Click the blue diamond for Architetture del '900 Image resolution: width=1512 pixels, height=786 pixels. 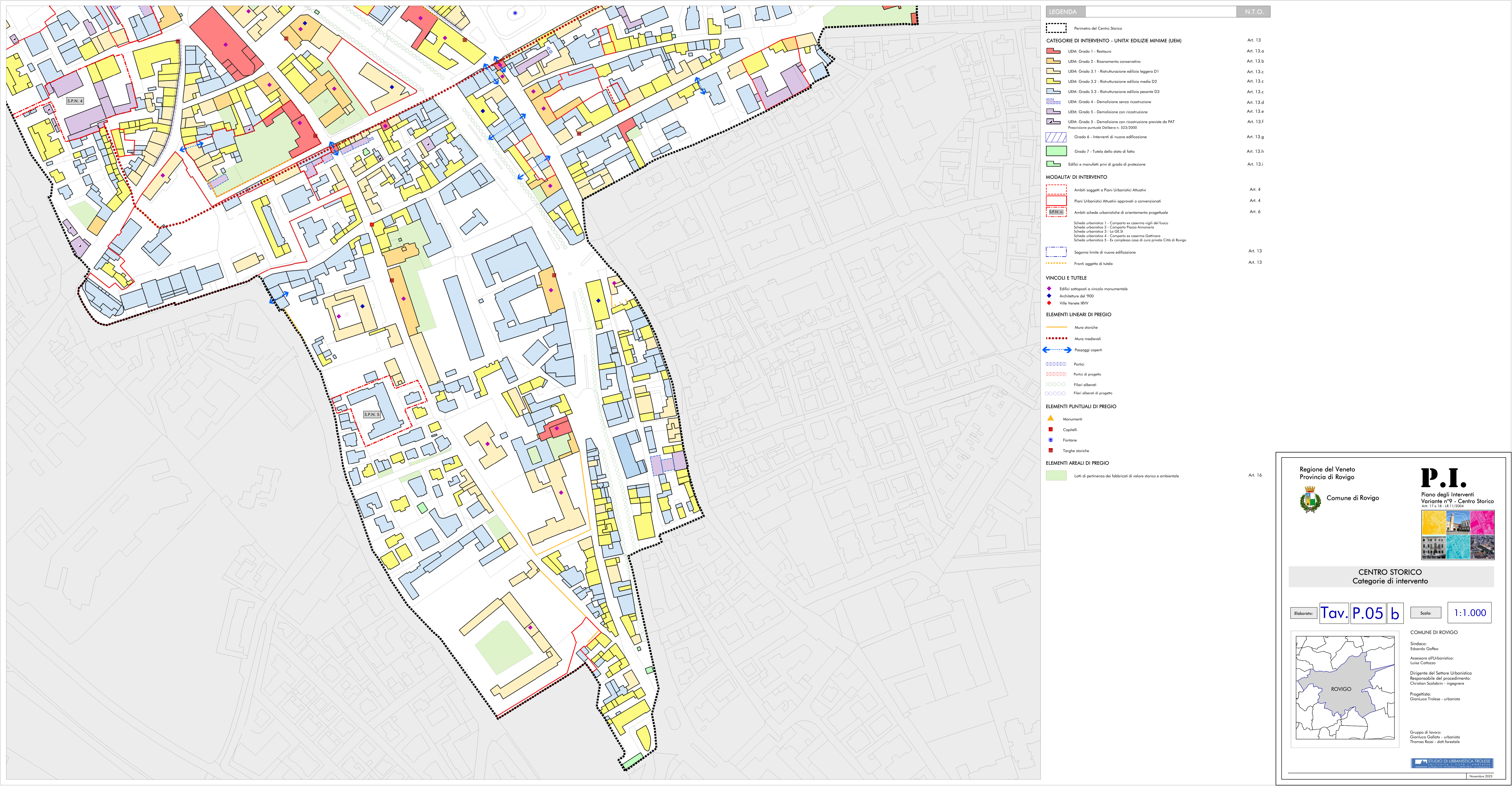pyautogui.click(x=1049, y=296)
